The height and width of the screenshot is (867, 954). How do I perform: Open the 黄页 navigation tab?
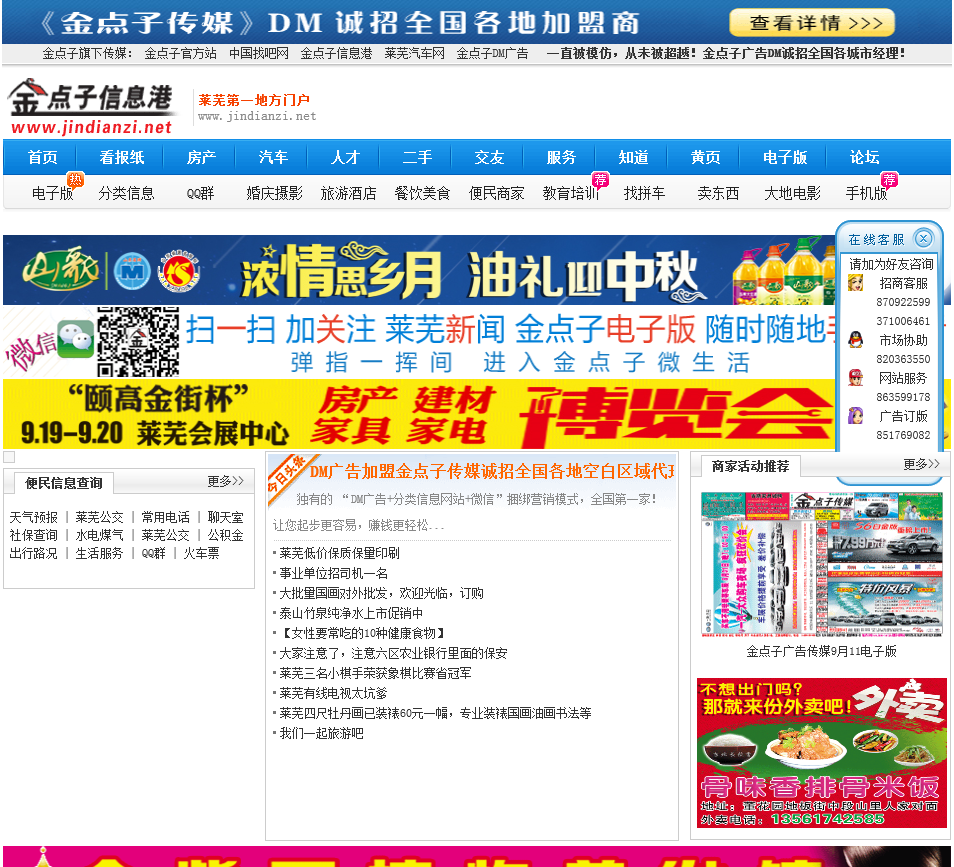[x=705, y=158]
